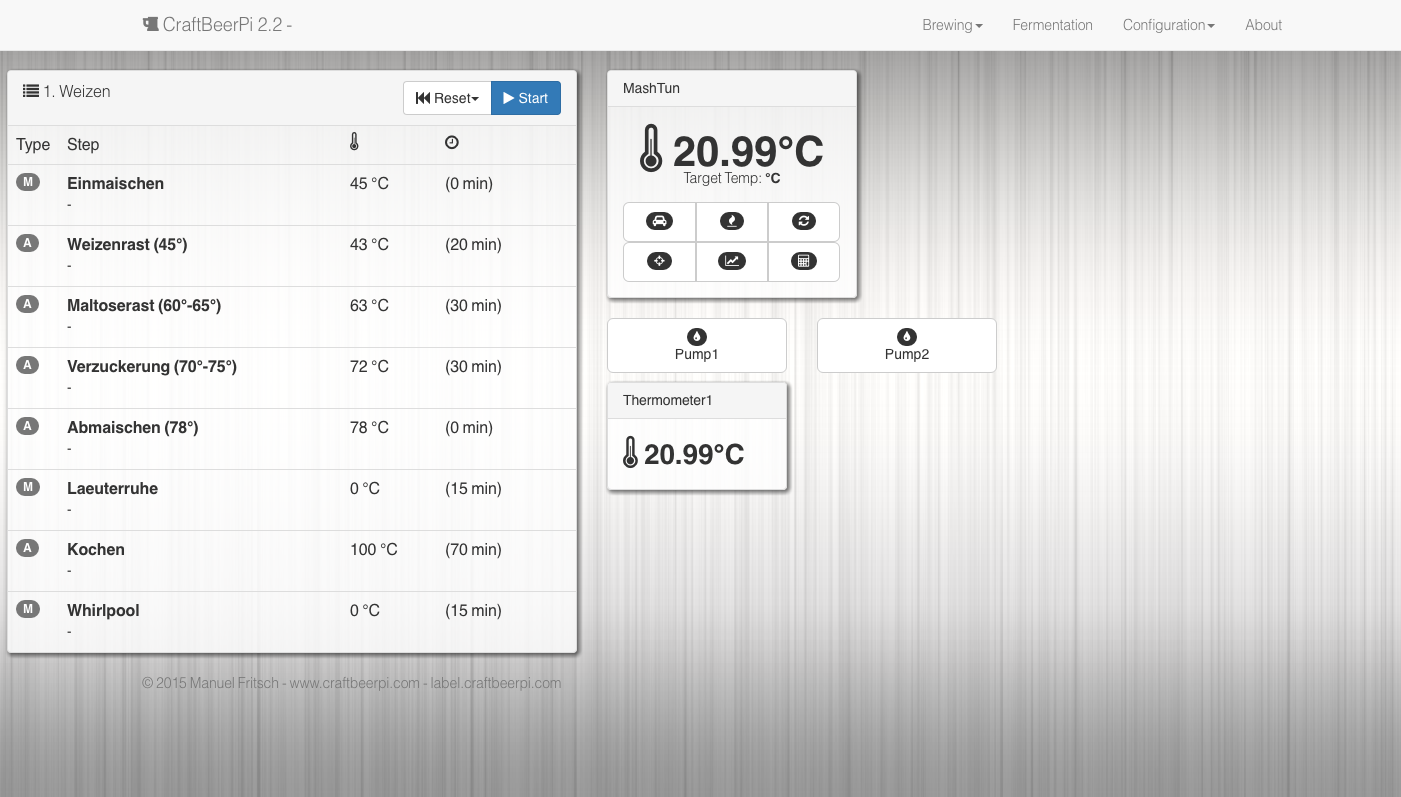This screenshot has height=797, width=1401.
Task: Click the circular arrows agitator icon in MashTun
Action: (804, 221)
